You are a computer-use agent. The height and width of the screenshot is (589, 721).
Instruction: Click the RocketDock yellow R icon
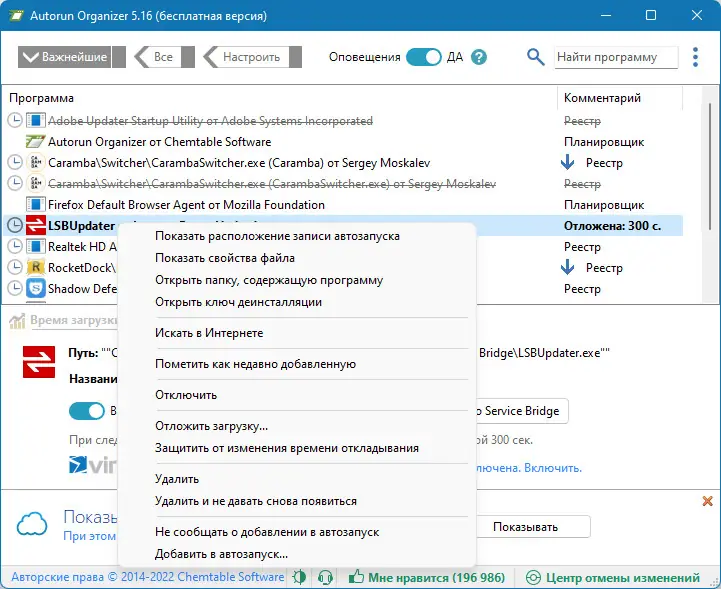point(35,267)
